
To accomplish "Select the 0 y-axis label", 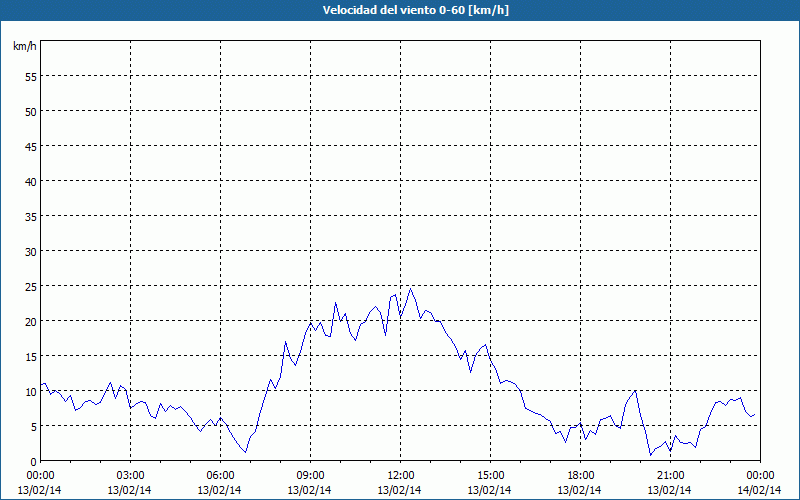I will pyautogui.click(x=34, y=462).
